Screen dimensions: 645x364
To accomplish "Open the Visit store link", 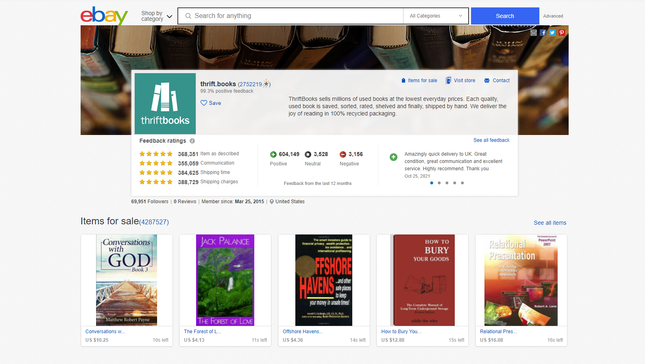I will 464,81.
